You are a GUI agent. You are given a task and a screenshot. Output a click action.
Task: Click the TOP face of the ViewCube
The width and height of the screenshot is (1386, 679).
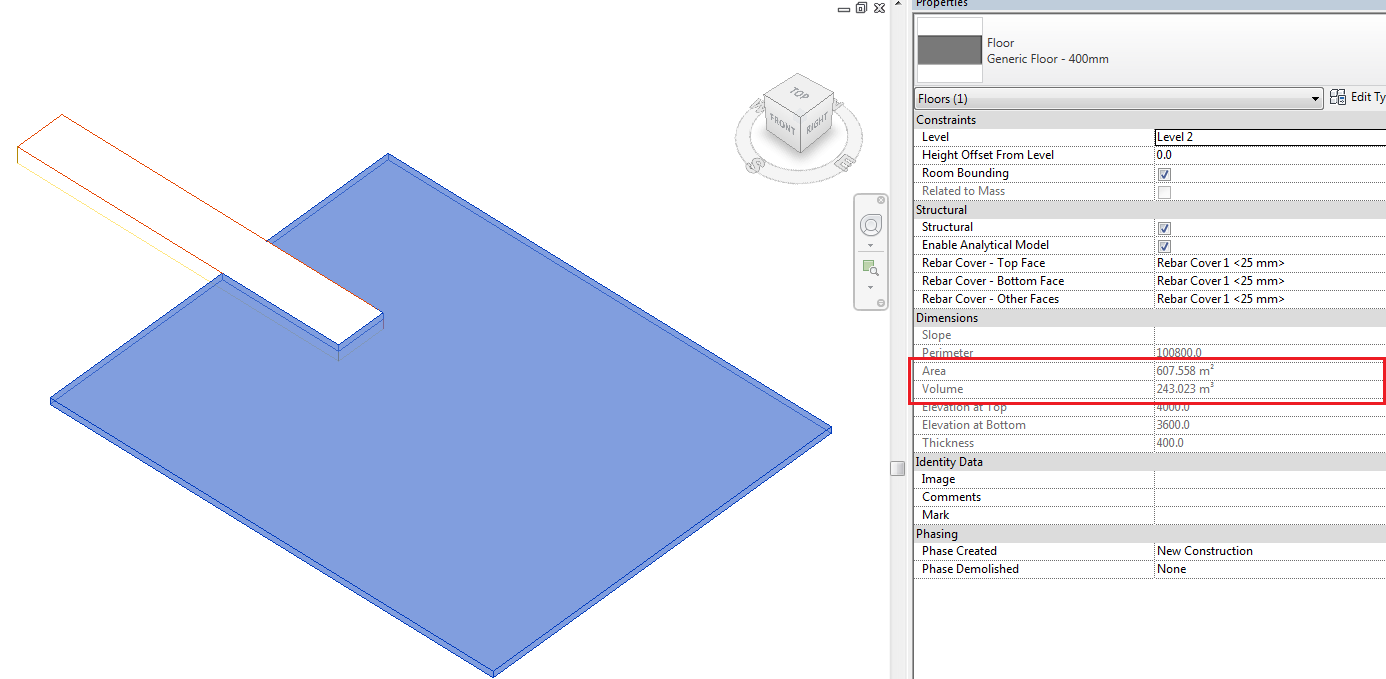click(x=798, y=92)
